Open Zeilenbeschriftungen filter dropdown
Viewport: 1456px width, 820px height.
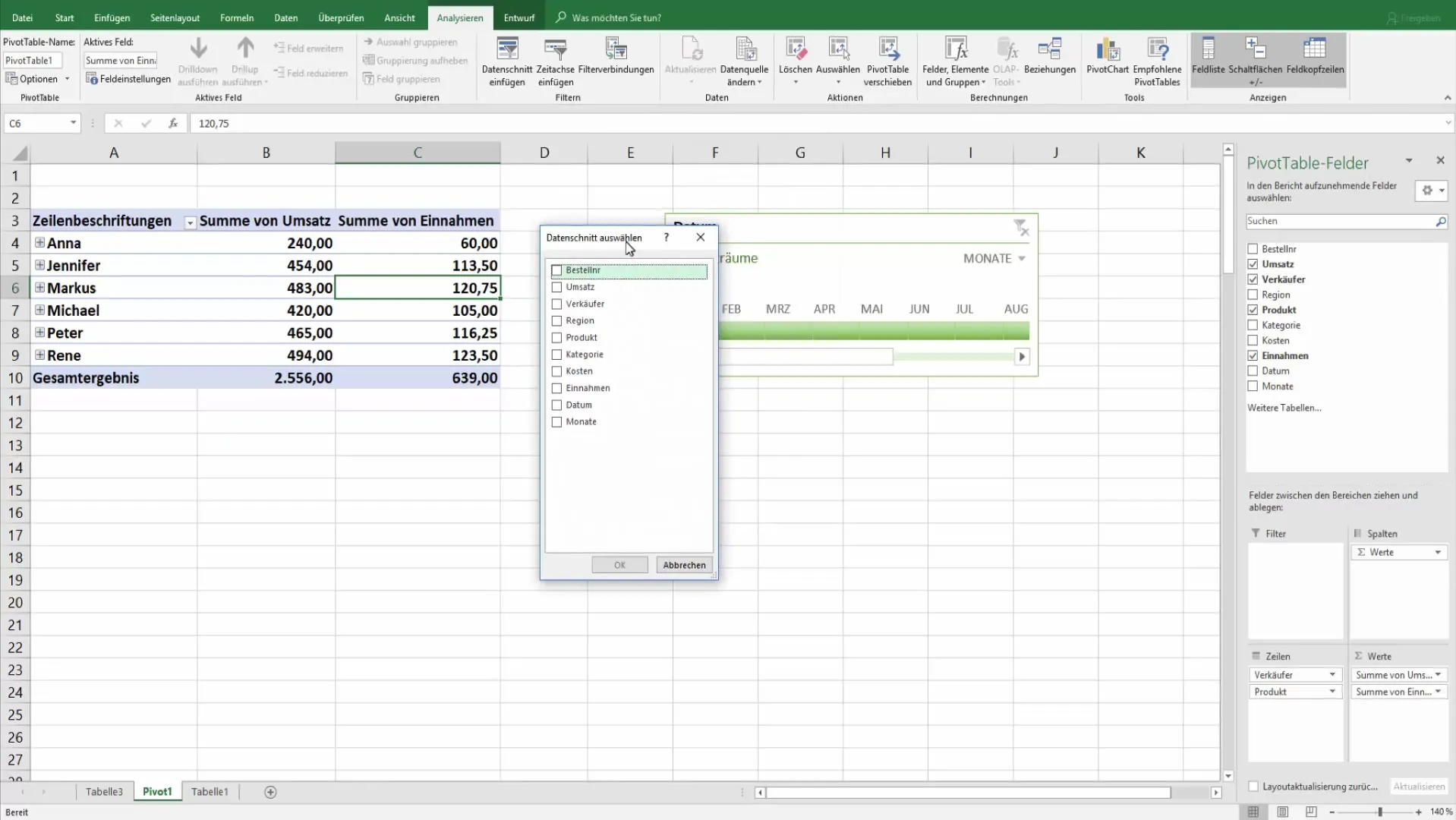tap(190, 222)
